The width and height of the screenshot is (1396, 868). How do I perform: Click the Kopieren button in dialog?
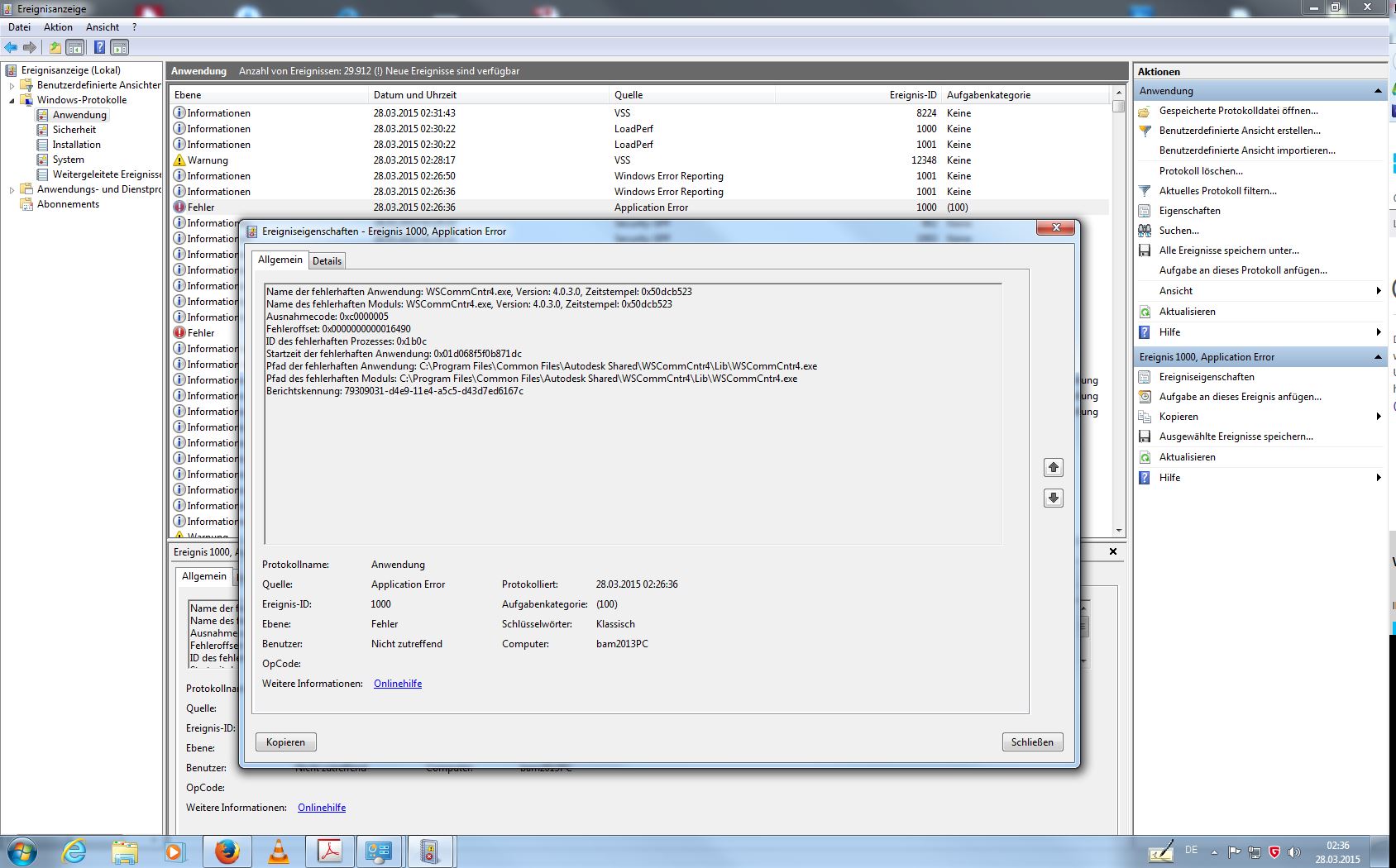click(285, 742)
